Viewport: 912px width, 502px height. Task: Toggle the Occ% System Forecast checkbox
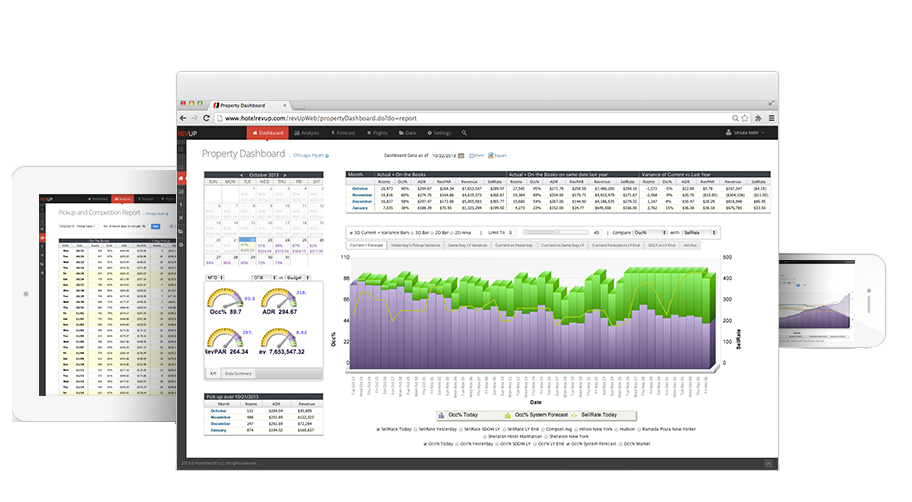click(x=569, y=444)
